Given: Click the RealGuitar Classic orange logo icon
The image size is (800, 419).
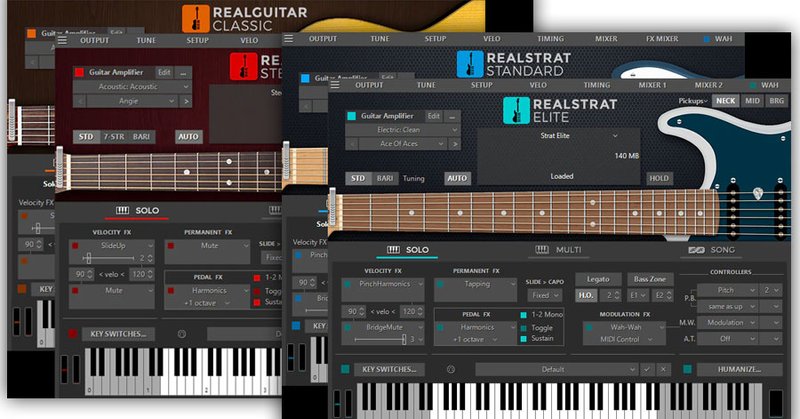Looking at the screenshot, I should 195,19.
